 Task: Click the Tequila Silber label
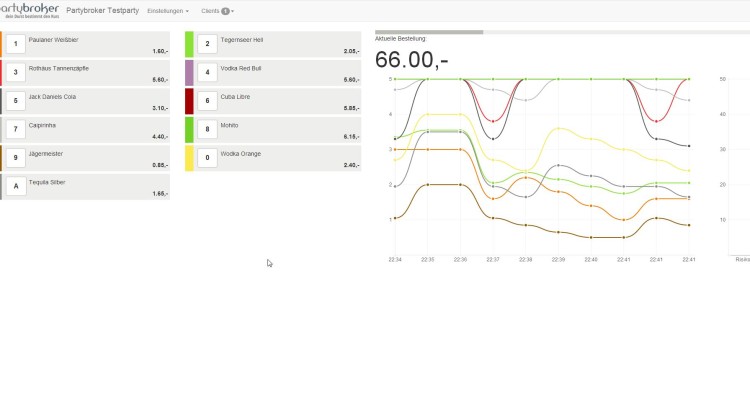(x=47, y=182)
